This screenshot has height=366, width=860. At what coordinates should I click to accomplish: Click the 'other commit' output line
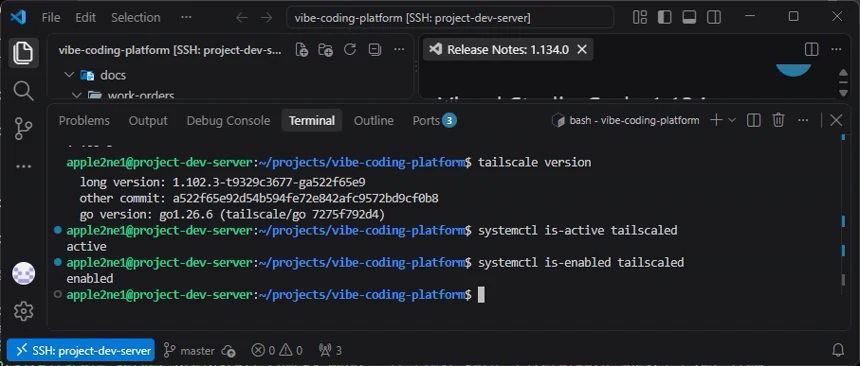pos(259,198)
